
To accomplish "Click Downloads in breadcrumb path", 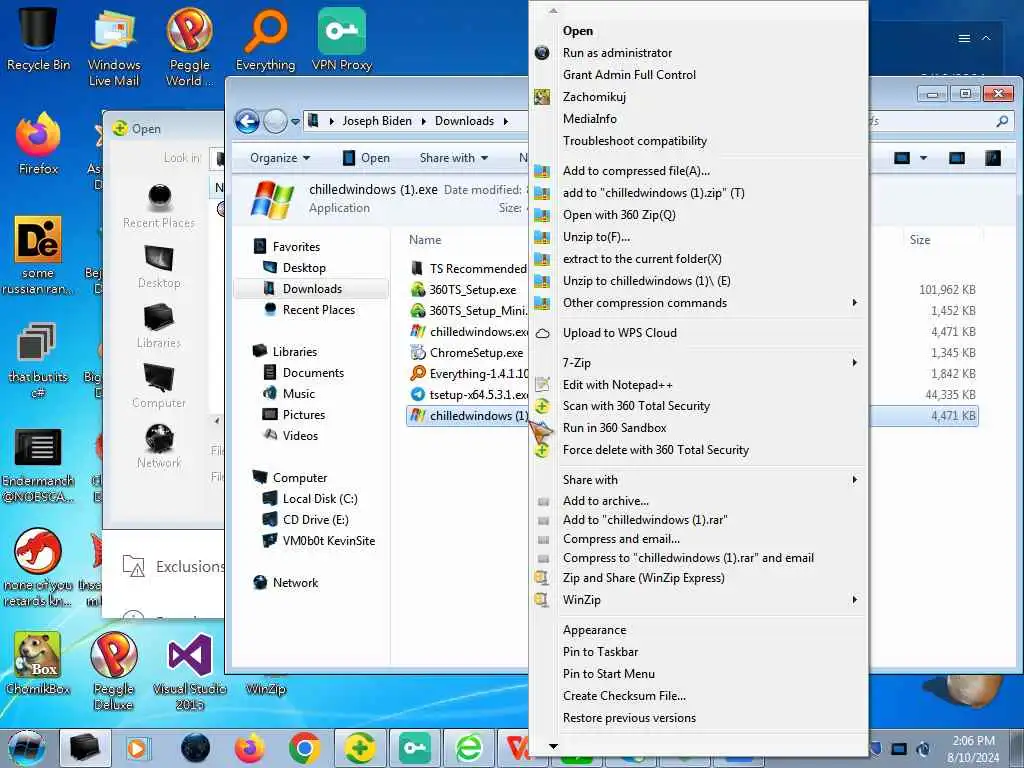I will pyautogui.click(x=464, y=121).
